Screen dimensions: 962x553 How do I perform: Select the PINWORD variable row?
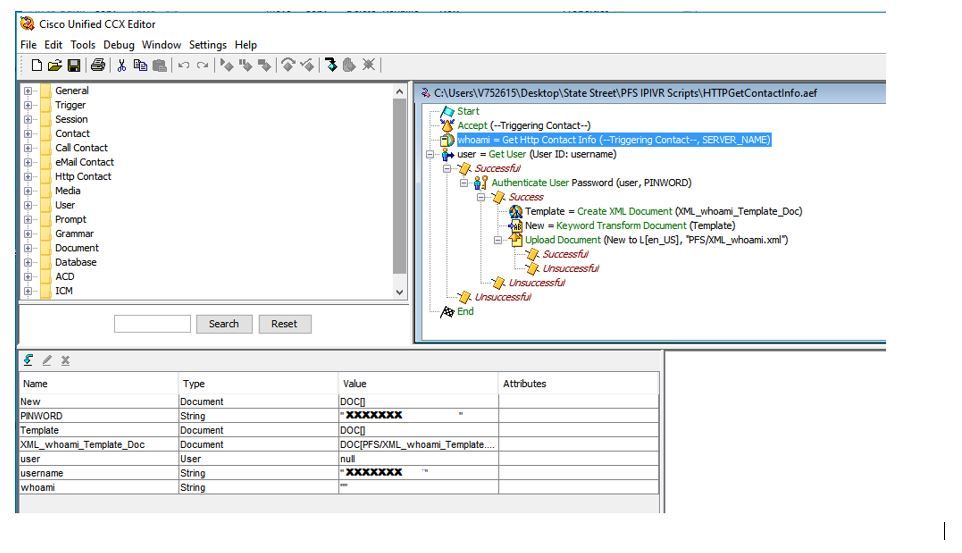339,416
